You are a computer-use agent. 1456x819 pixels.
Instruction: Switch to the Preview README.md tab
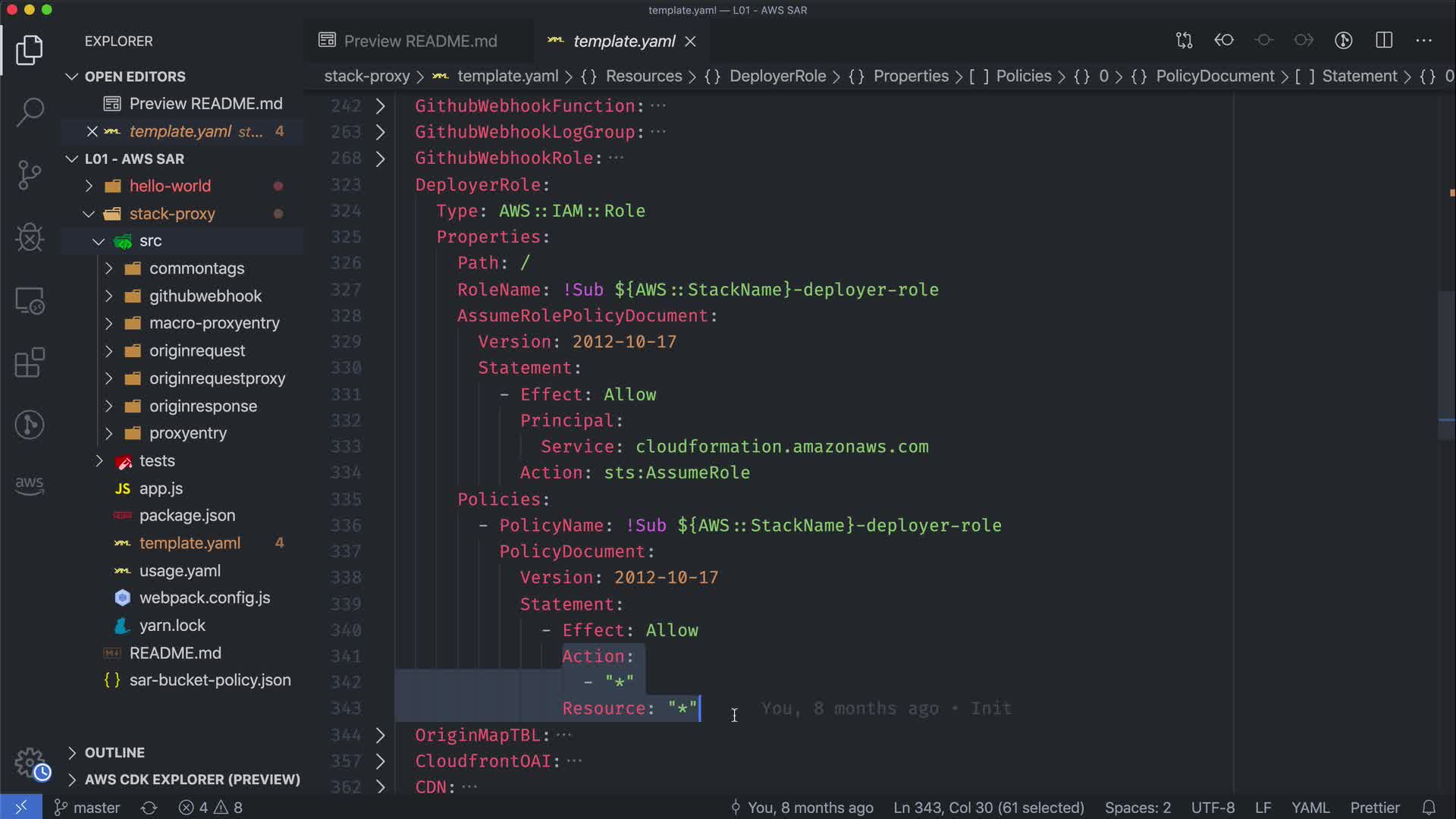click(x=420, y=41)
